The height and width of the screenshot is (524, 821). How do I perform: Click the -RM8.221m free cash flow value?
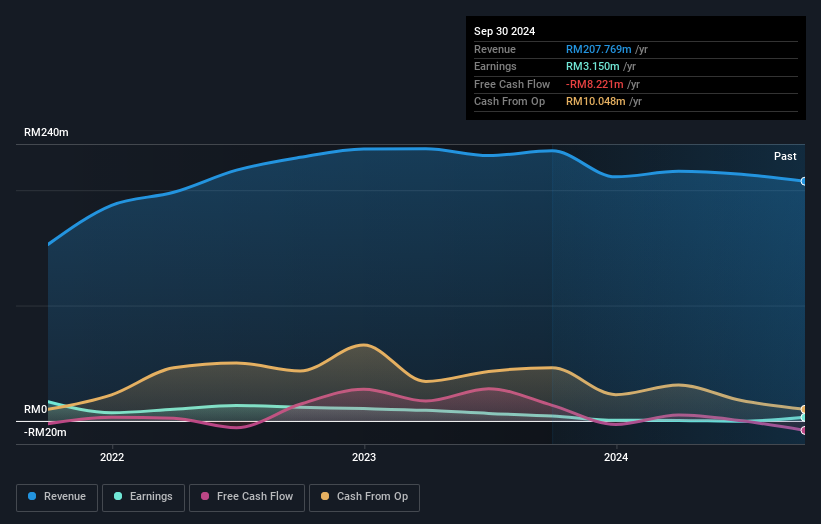coord(595,84)
